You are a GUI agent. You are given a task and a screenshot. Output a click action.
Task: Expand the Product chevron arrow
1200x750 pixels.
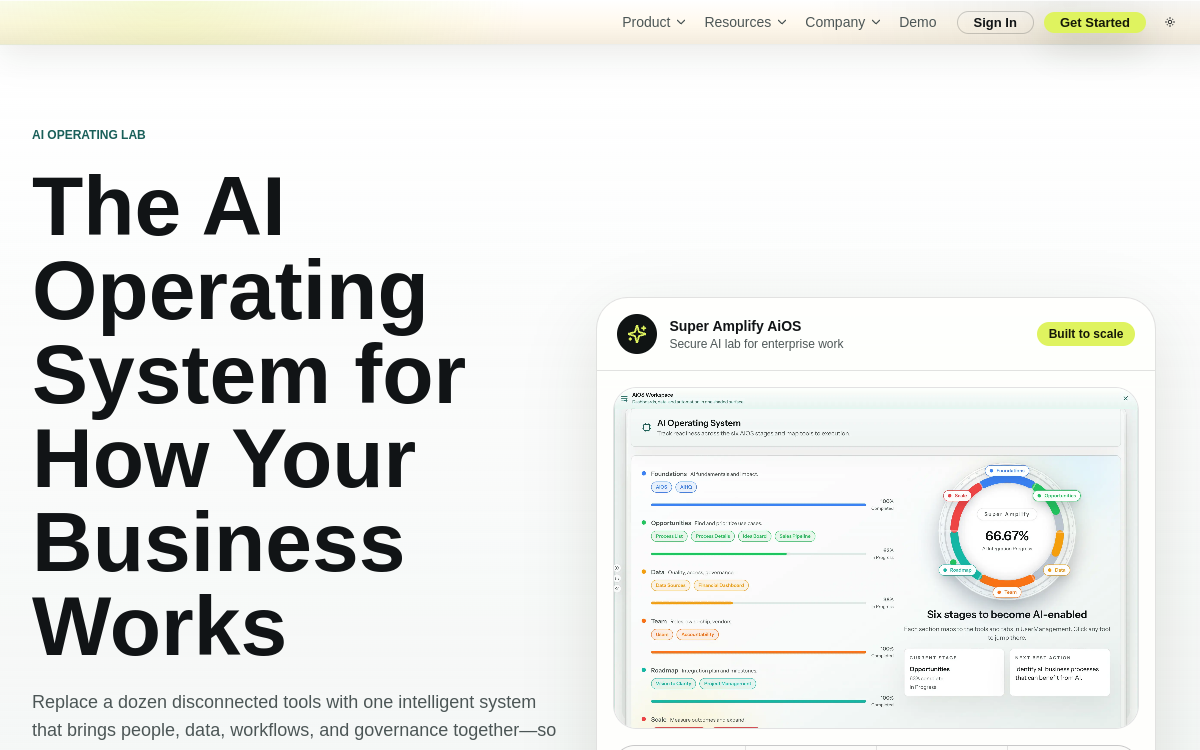(x=681, y=22)
